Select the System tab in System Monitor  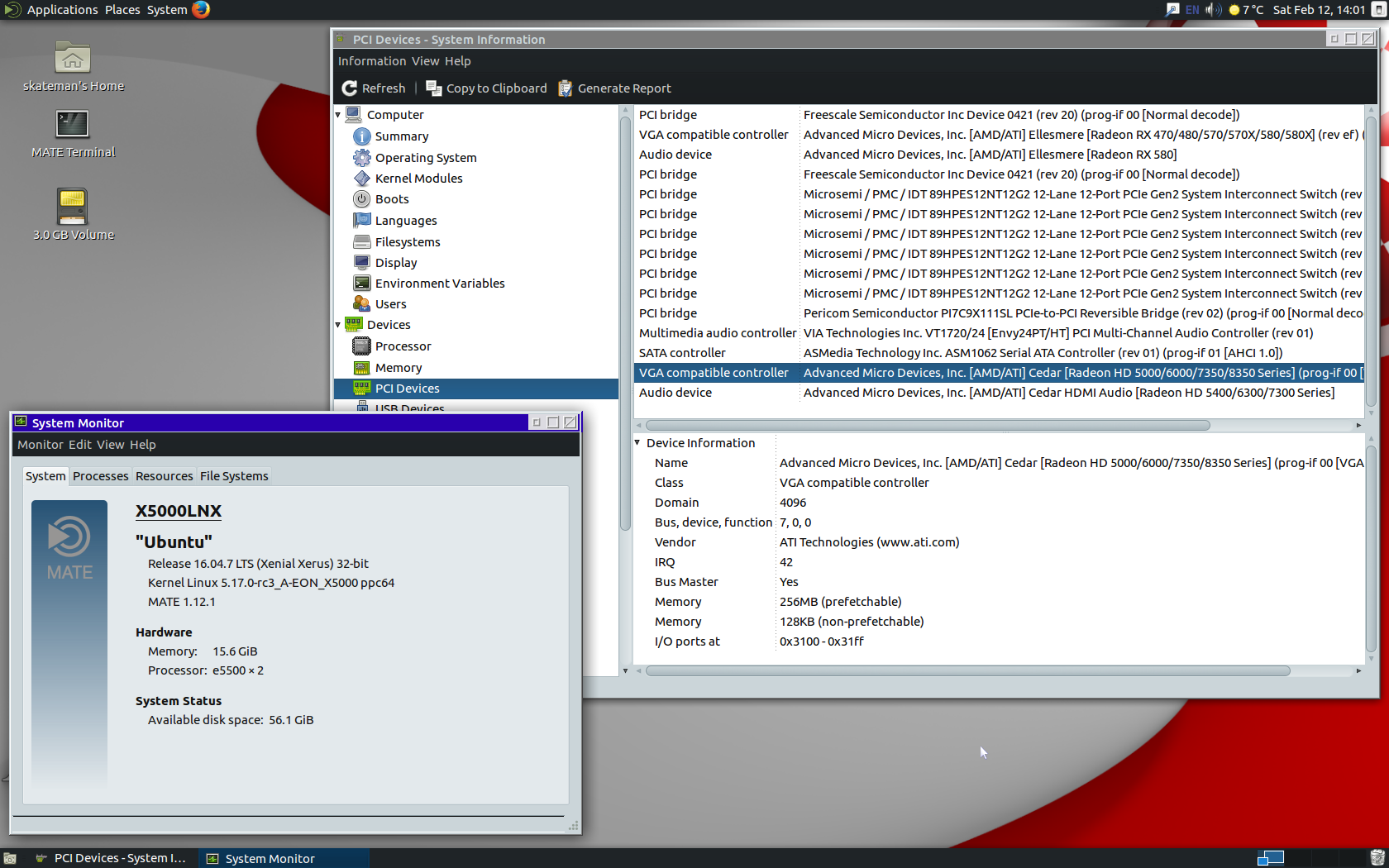pyautogui.click(x=45, y=476)
